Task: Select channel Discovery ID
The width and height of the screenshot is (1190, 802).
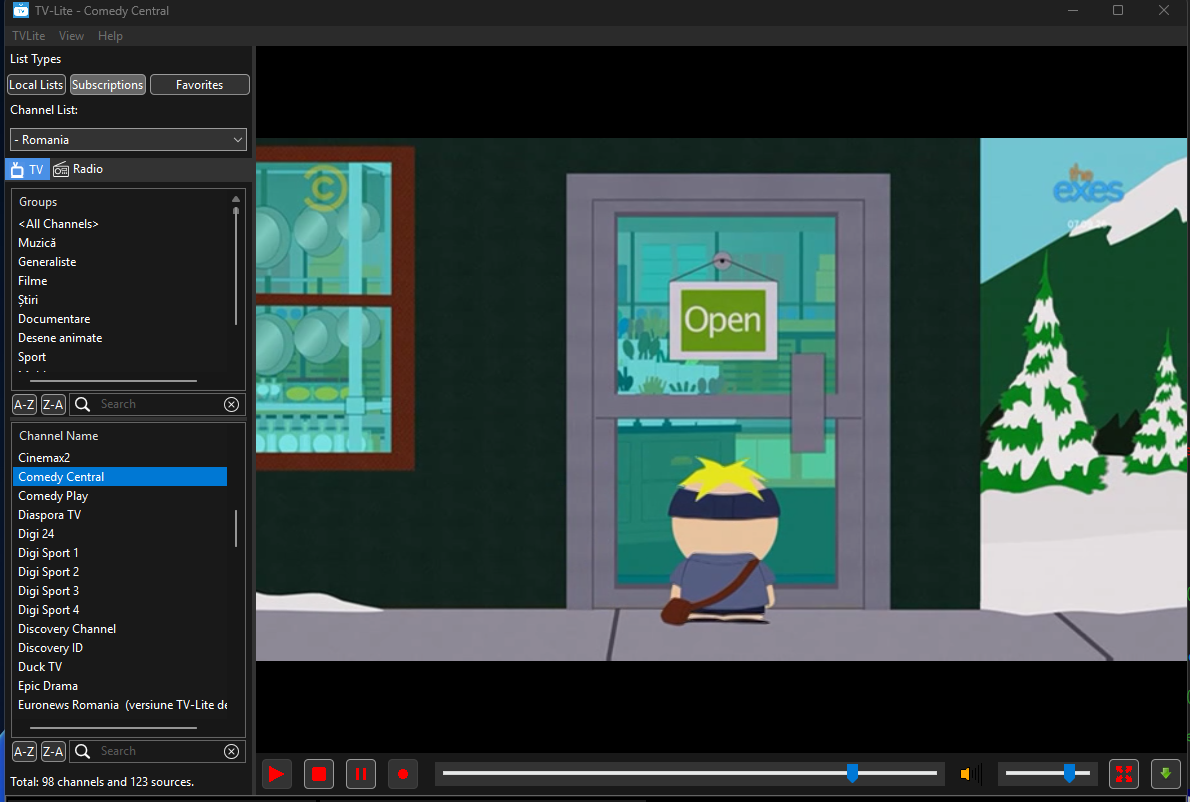Action: (x=120, y=647)
